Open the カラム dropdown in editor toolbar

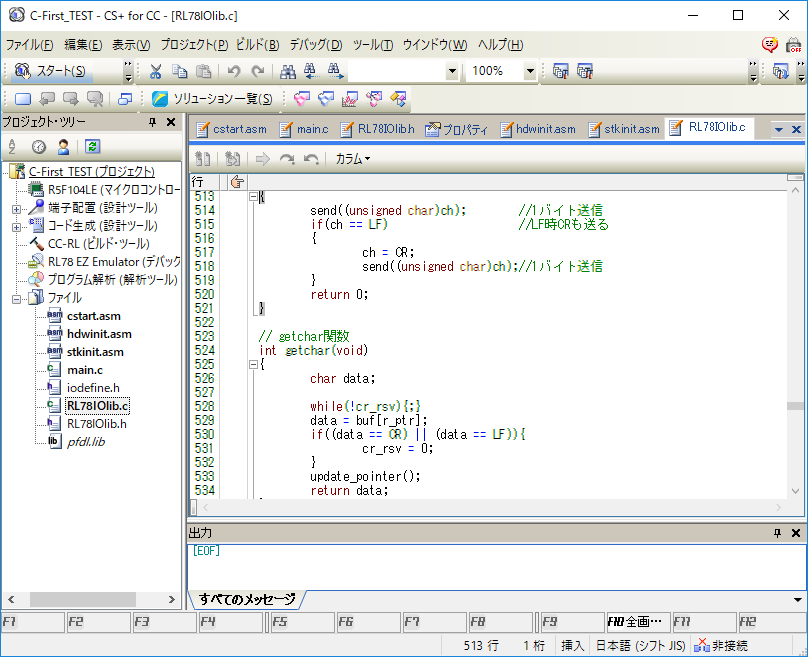tap(352, 159)
